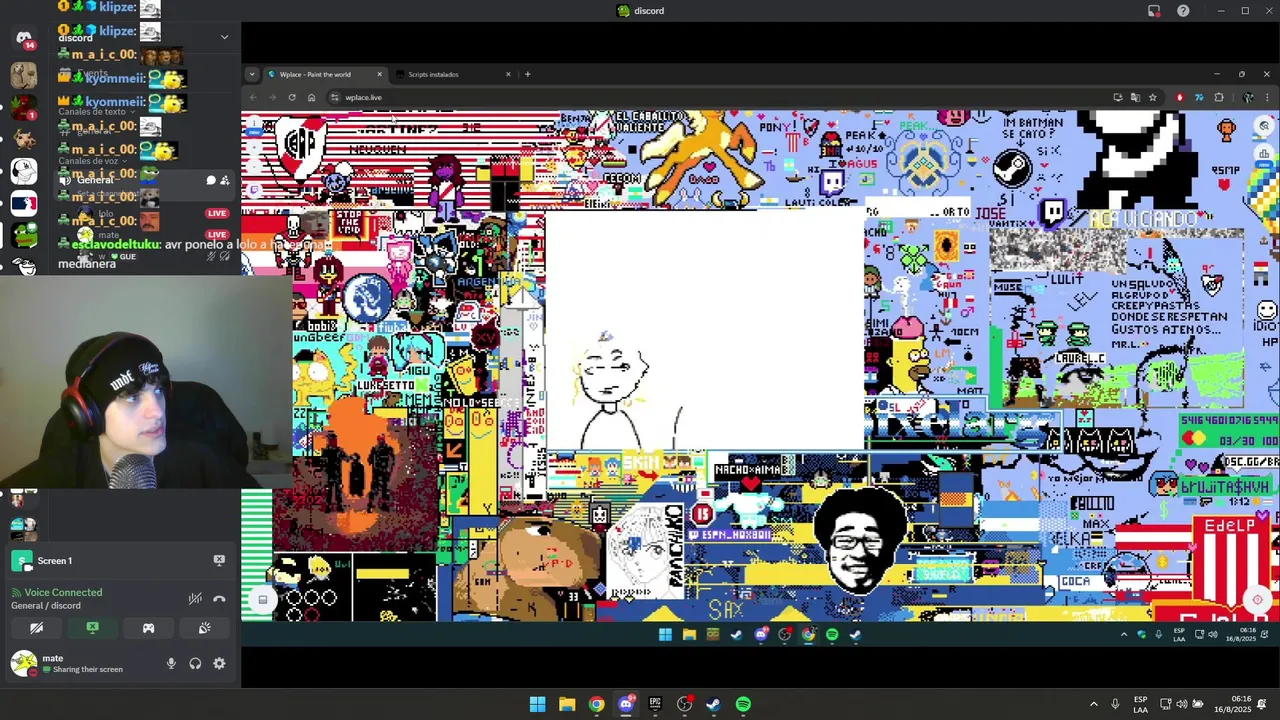Click Wplace locate button bottom right
The width and height of the screenshot is (1280, 720).
tap(1258, 600)
